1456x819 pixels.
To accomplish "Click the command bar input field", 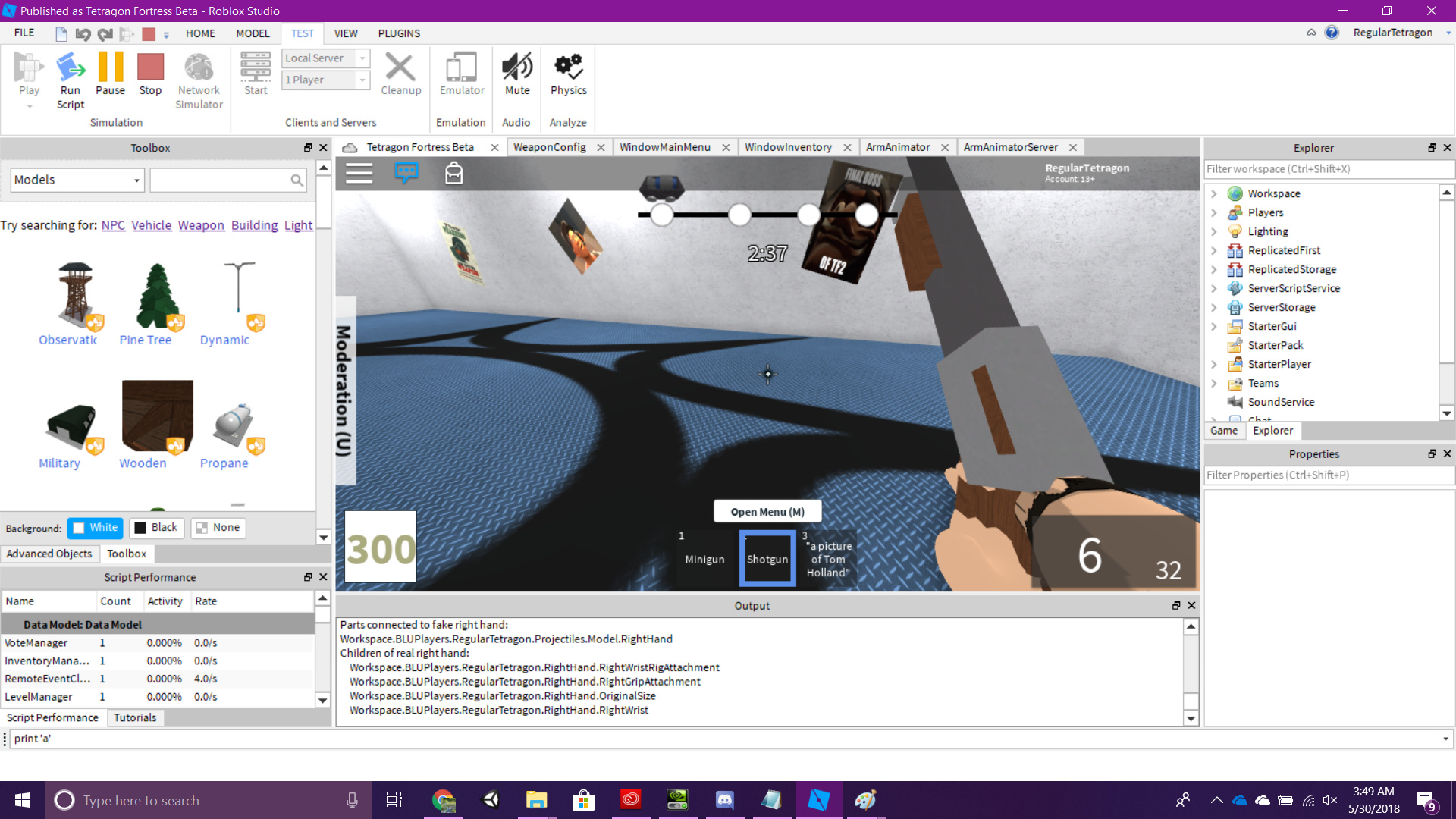I will coord(303,738).
